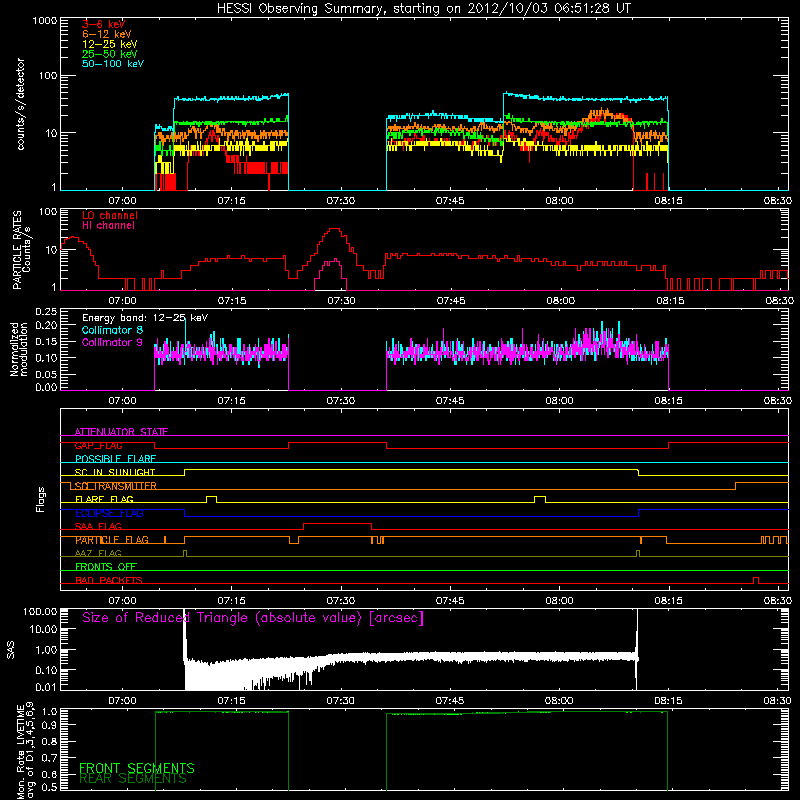
Task: Click the Mon. Rate LIVETIME axis label
Action: pyautogui.click(x=26, y=751)
